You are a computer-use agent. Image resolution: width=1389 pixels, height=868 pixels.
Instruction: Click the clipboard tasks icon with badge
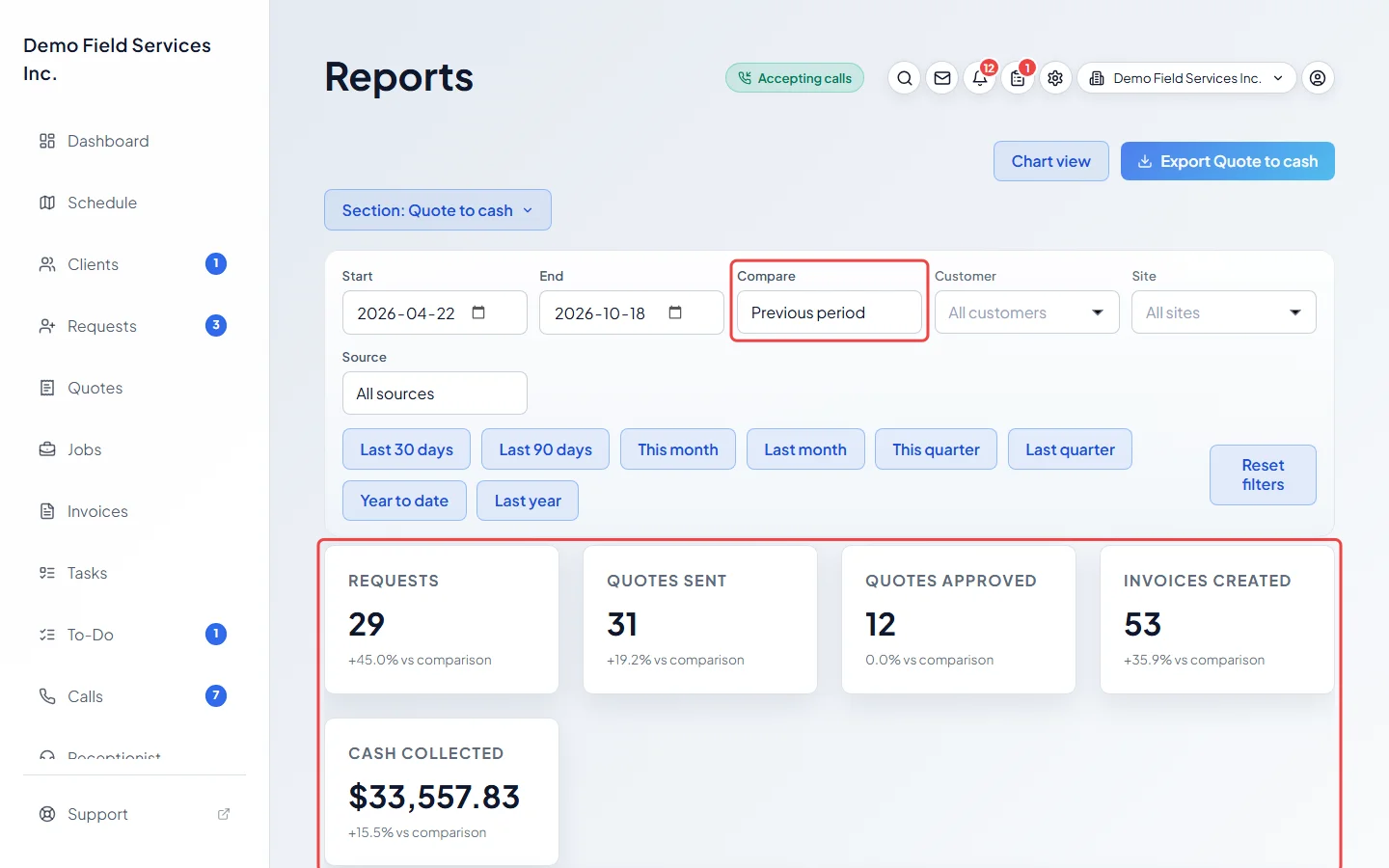tap(1018, 78)
